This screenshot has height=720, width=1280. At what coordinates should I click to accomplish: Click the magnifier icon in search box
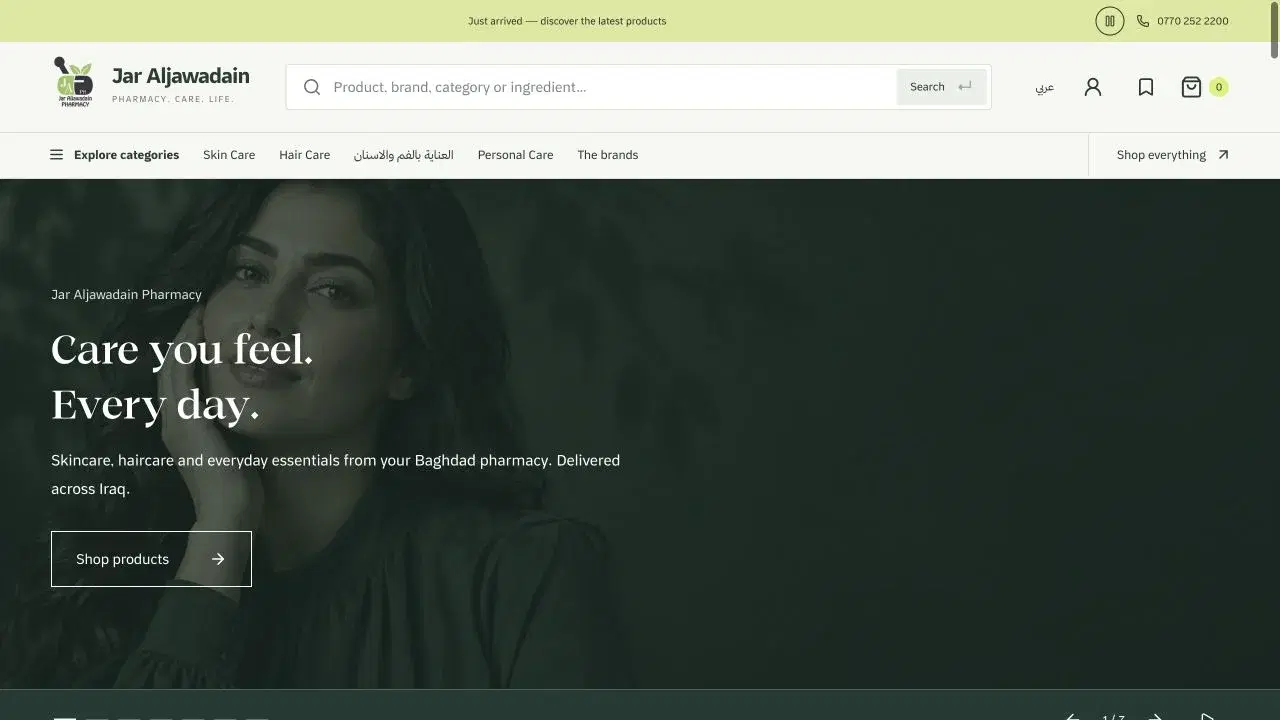(x=312, y=87)
